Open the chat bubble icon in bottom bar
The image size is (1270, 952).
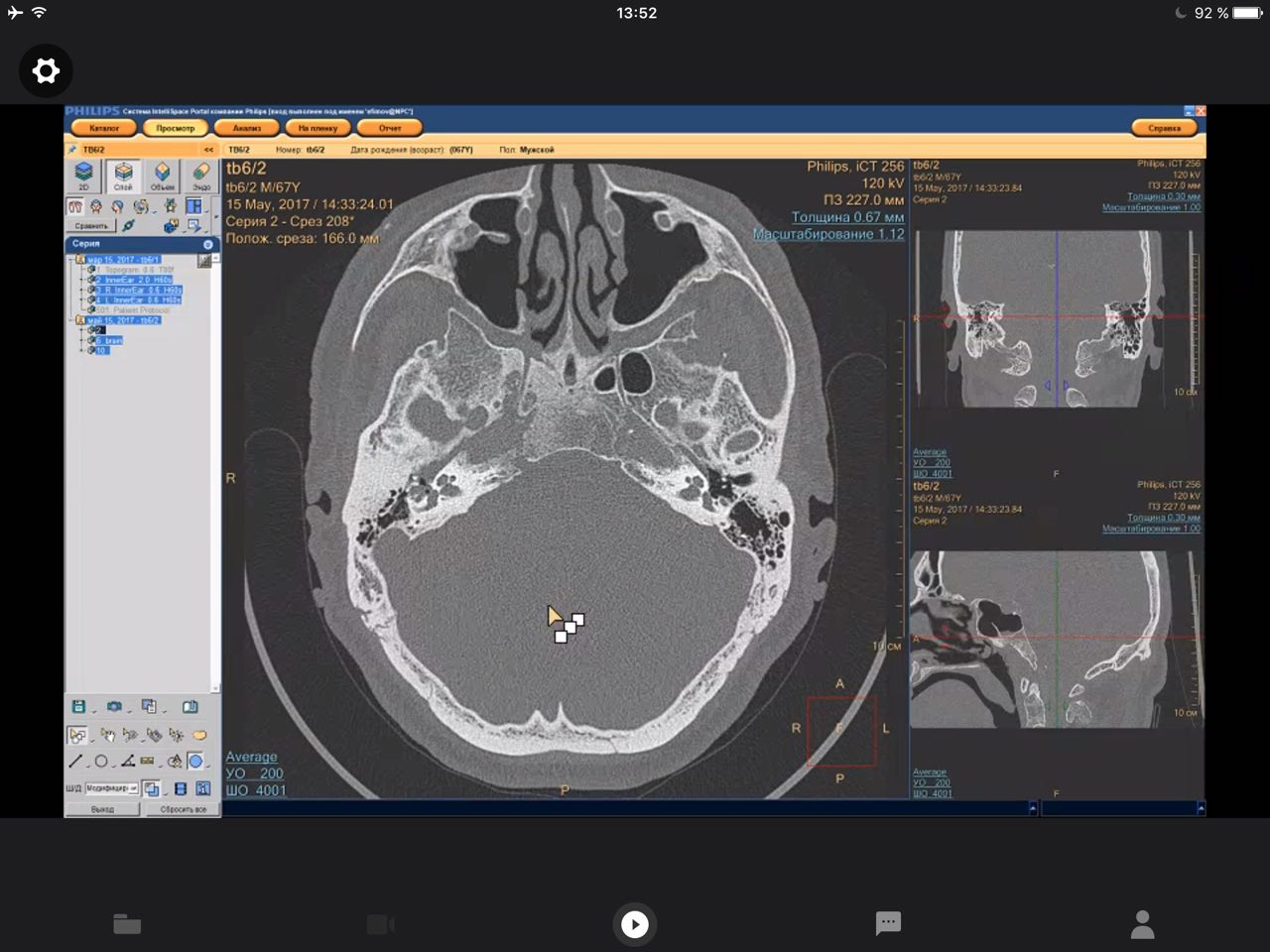point(888,923)
